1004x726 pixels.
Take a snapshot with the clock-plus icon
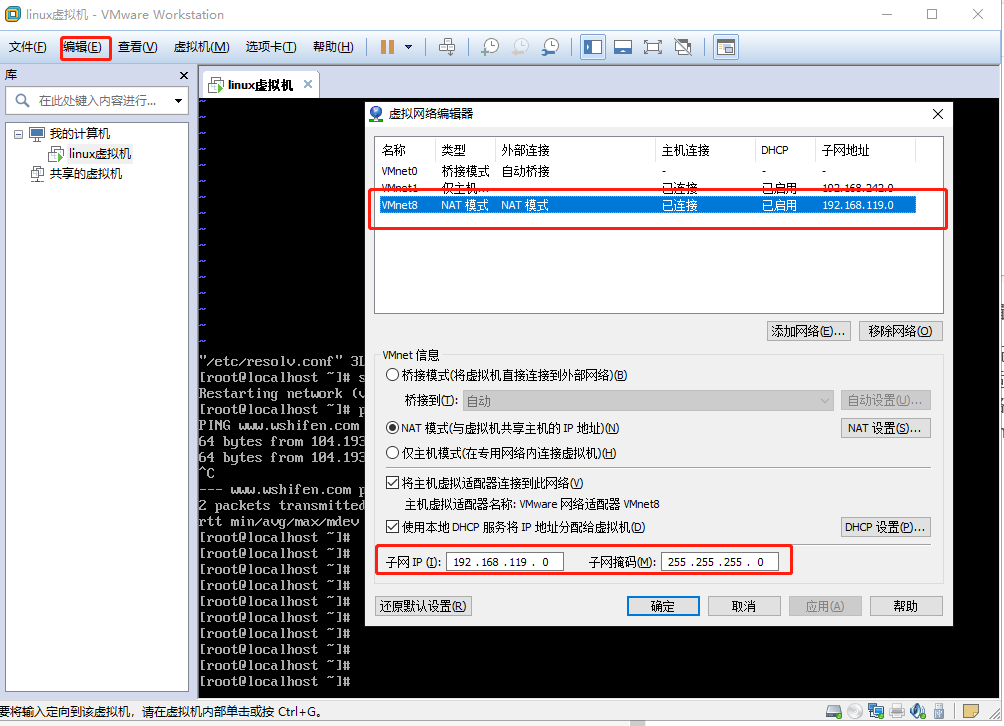[x=490, y=47]
